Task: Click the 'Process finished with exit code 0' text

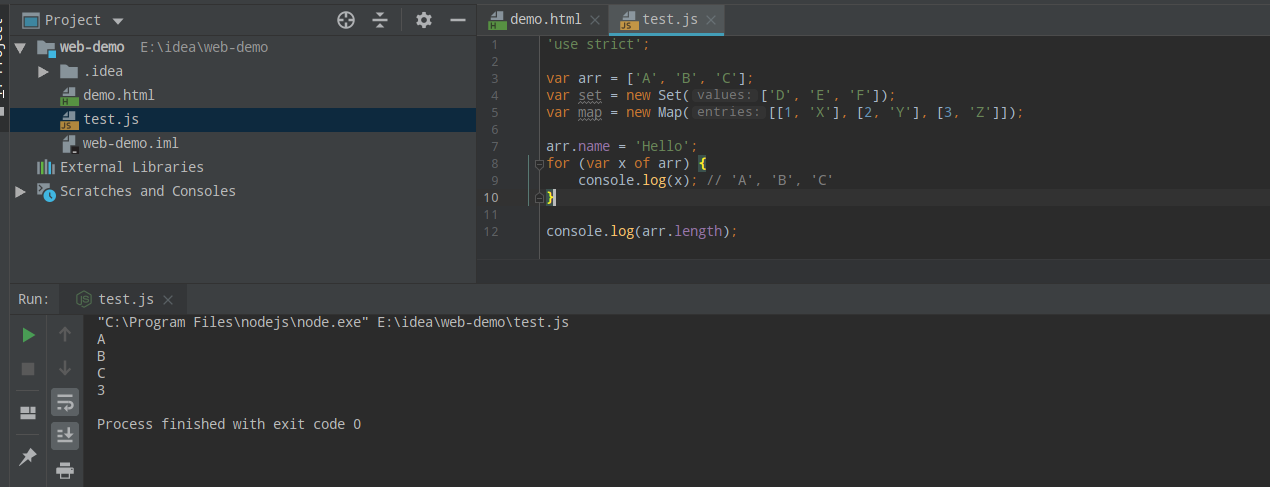Action: [x=229, y=424]
